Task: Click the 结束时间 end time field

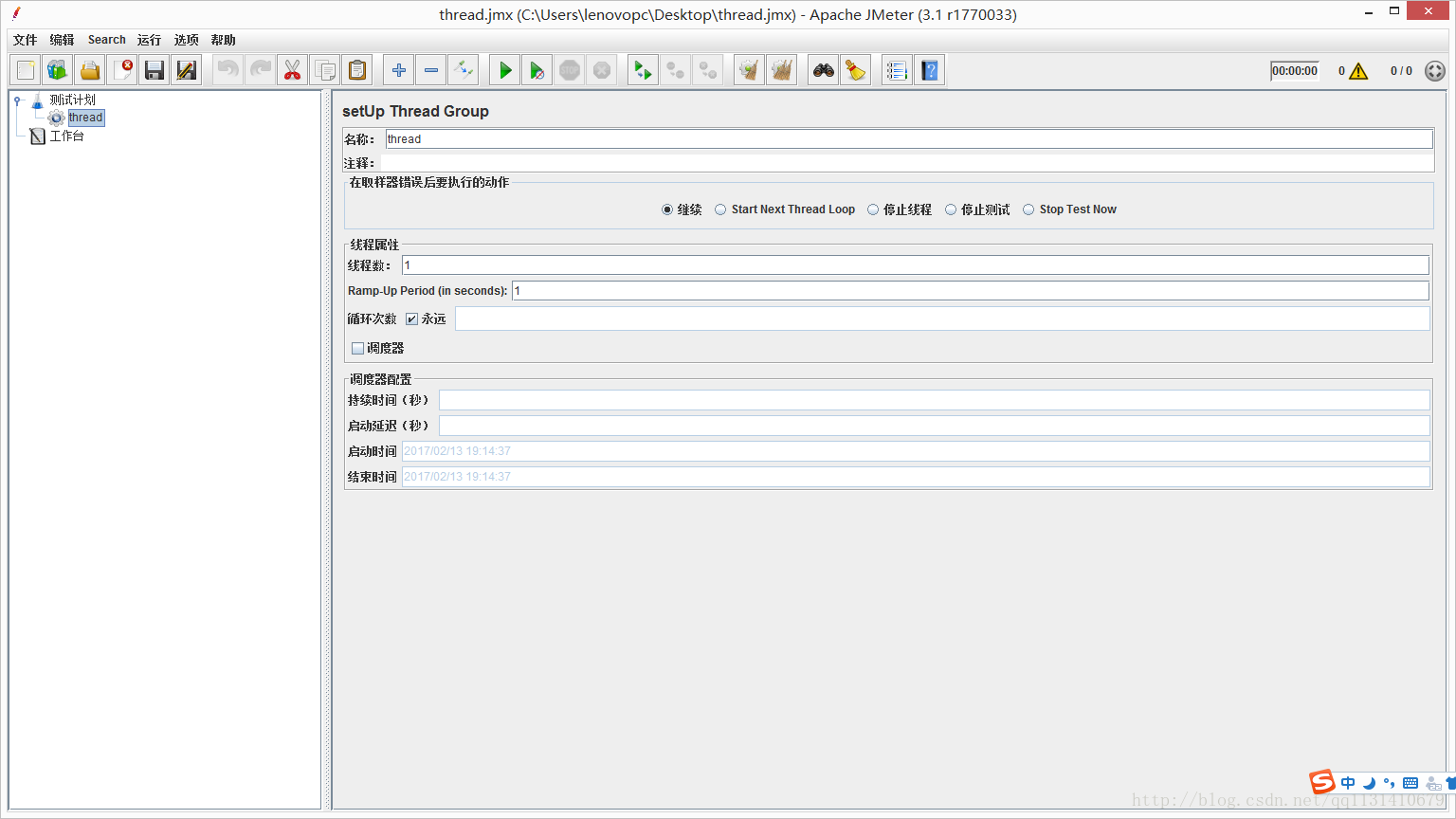Action: click(916, 477)
